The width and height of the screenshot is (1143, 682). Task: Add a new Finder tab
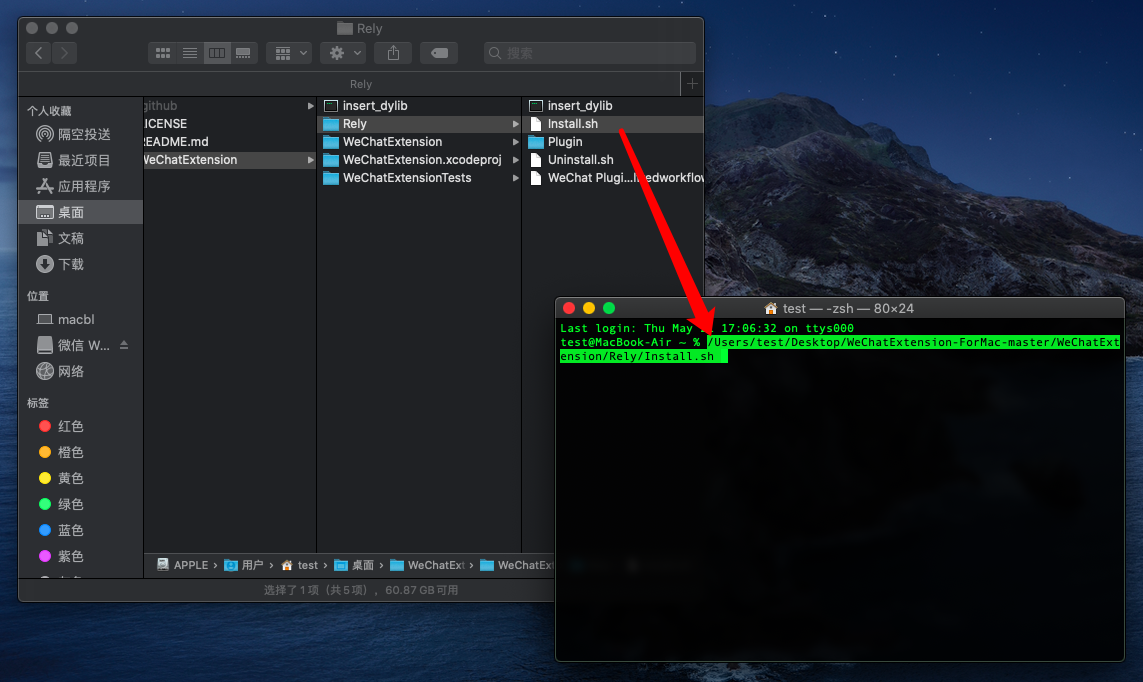click(x=692, y=84)
